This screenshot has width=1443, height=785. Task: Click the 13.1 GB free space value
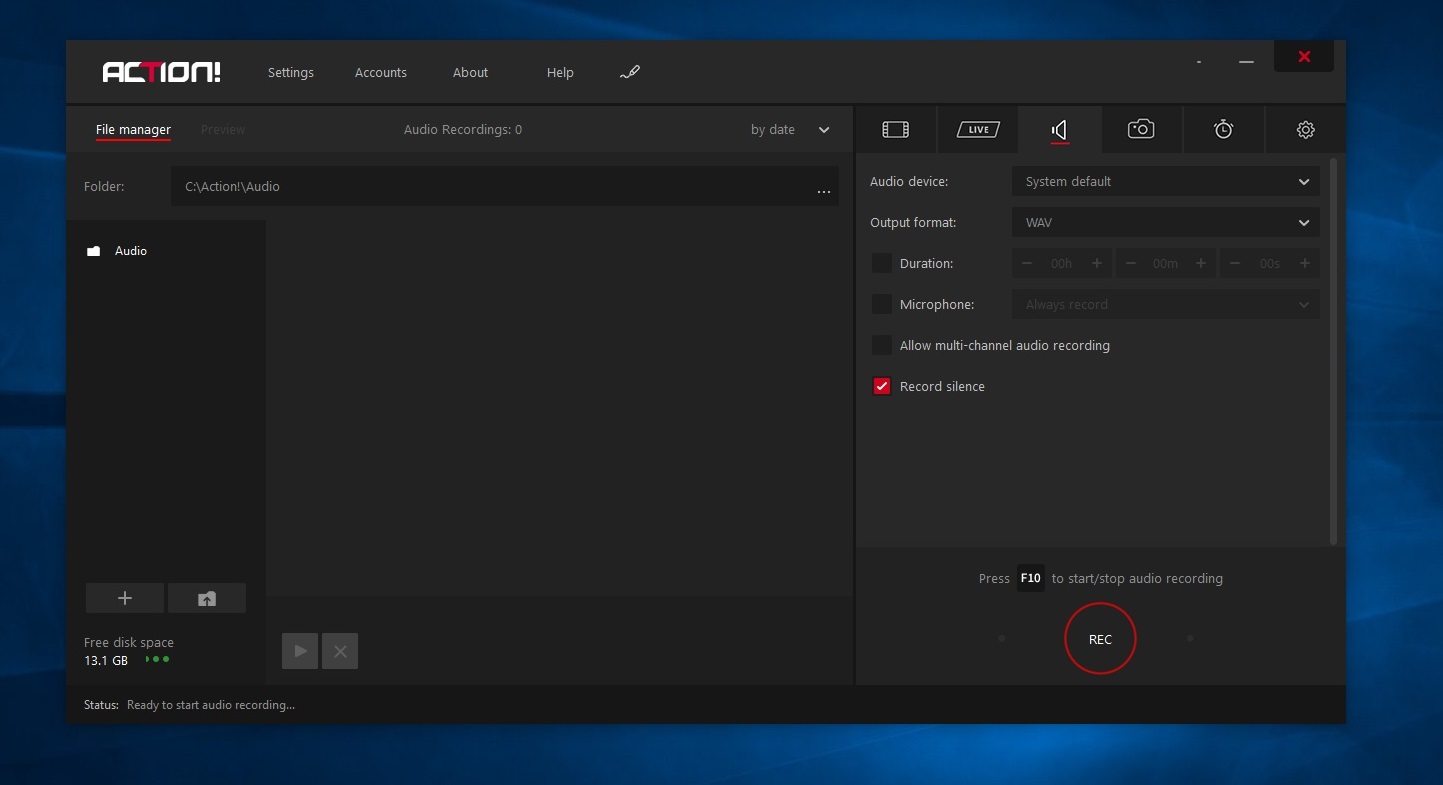coord(106,661)
